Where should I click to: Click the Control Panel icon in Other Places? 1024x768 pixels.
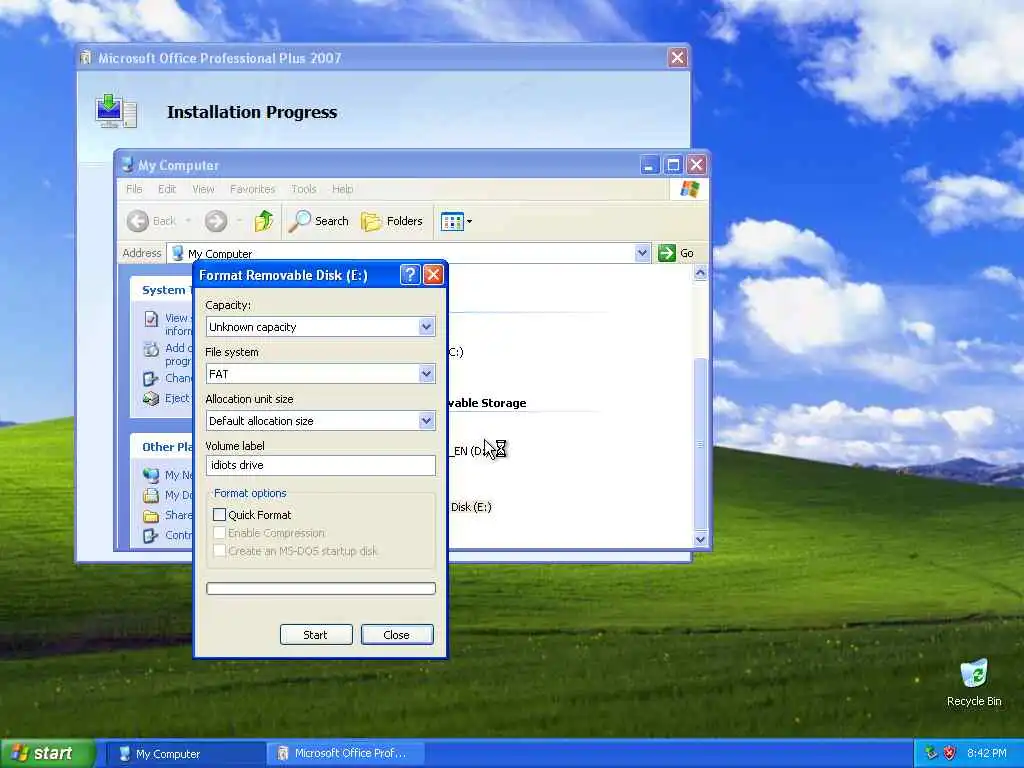coord(151,536)
